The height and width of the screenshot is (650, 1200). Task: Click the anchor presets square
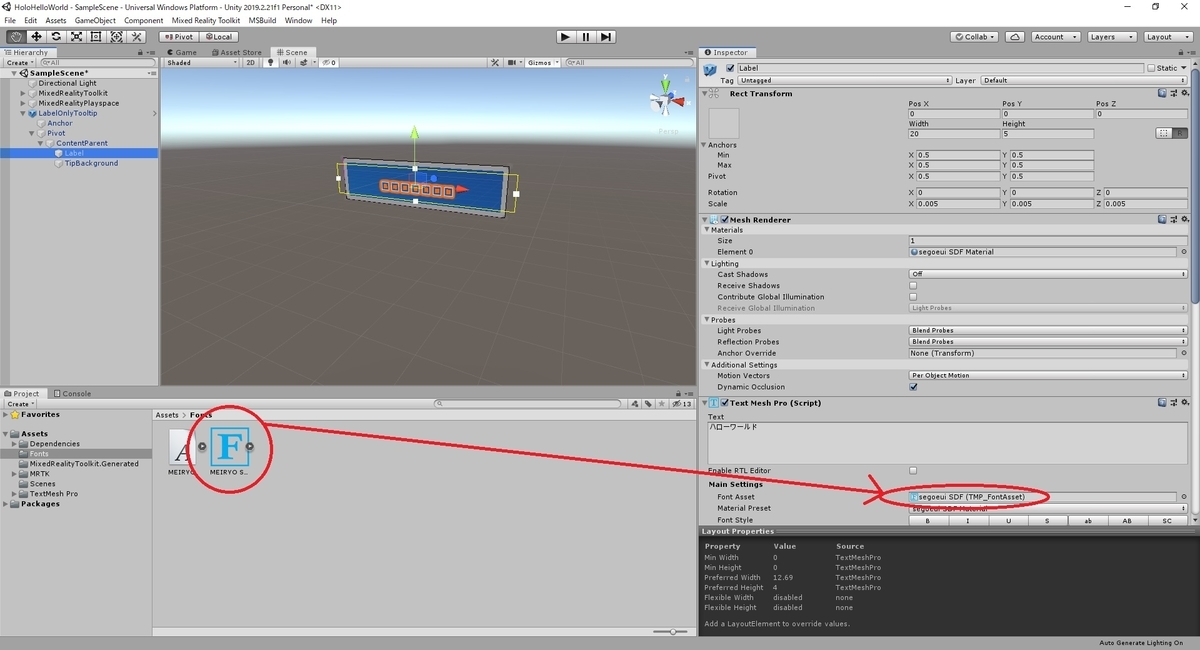[x=724, y=123]
